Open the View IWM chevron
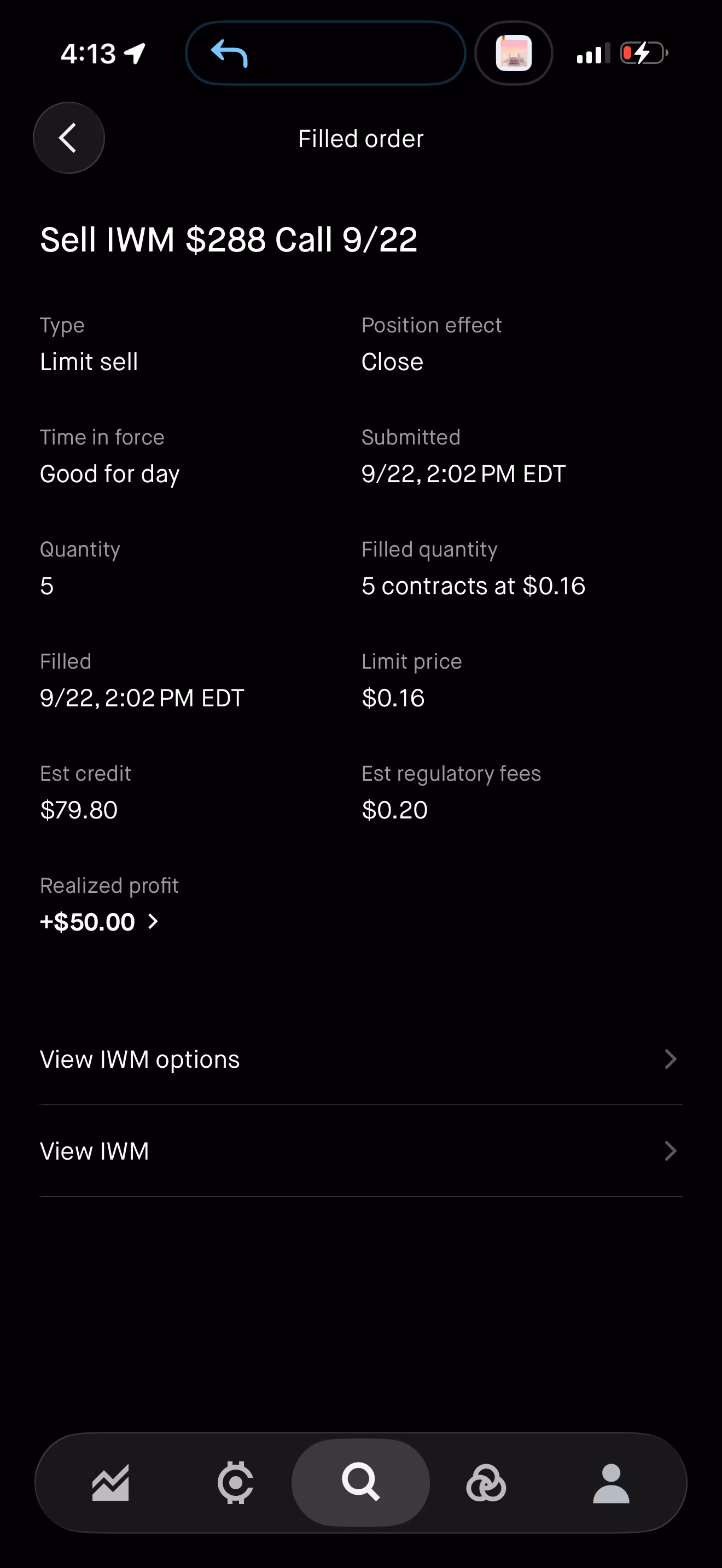722x1568 pixels. 670,1150
